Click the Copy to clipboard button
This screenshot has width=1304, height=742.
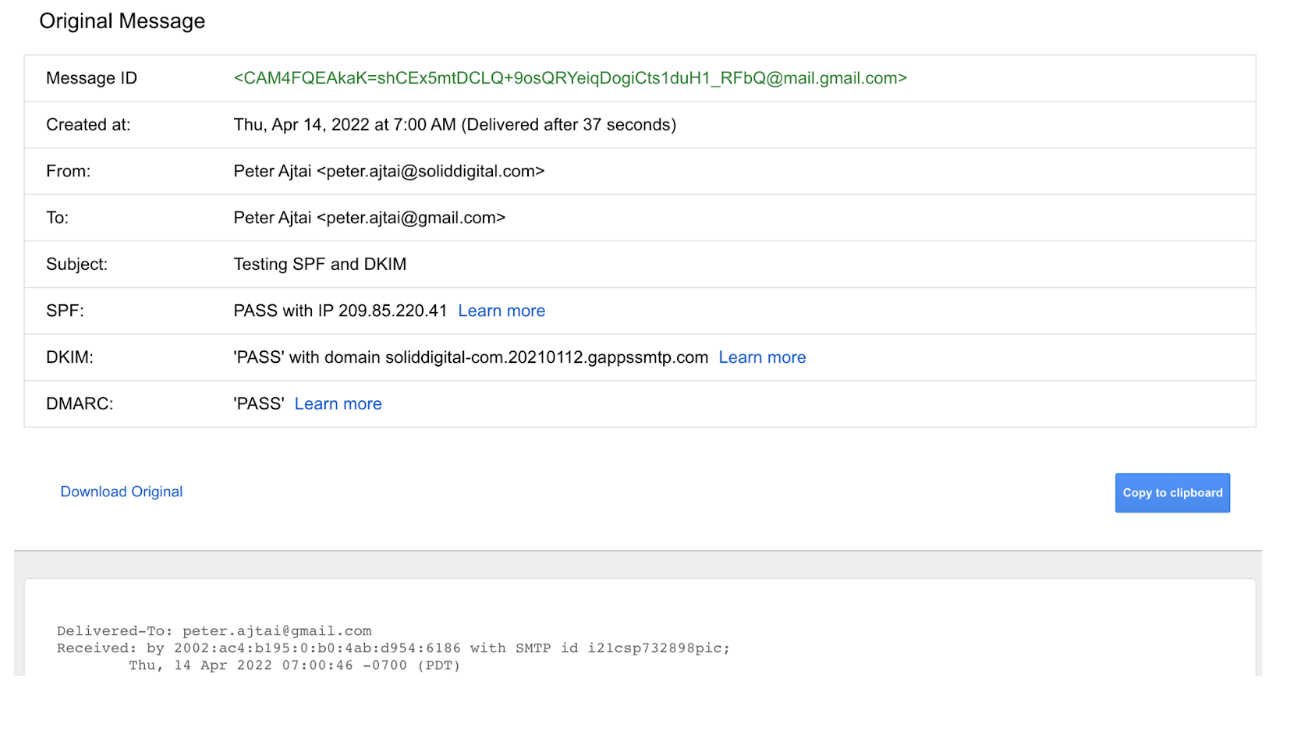(x=1172, y=493)
